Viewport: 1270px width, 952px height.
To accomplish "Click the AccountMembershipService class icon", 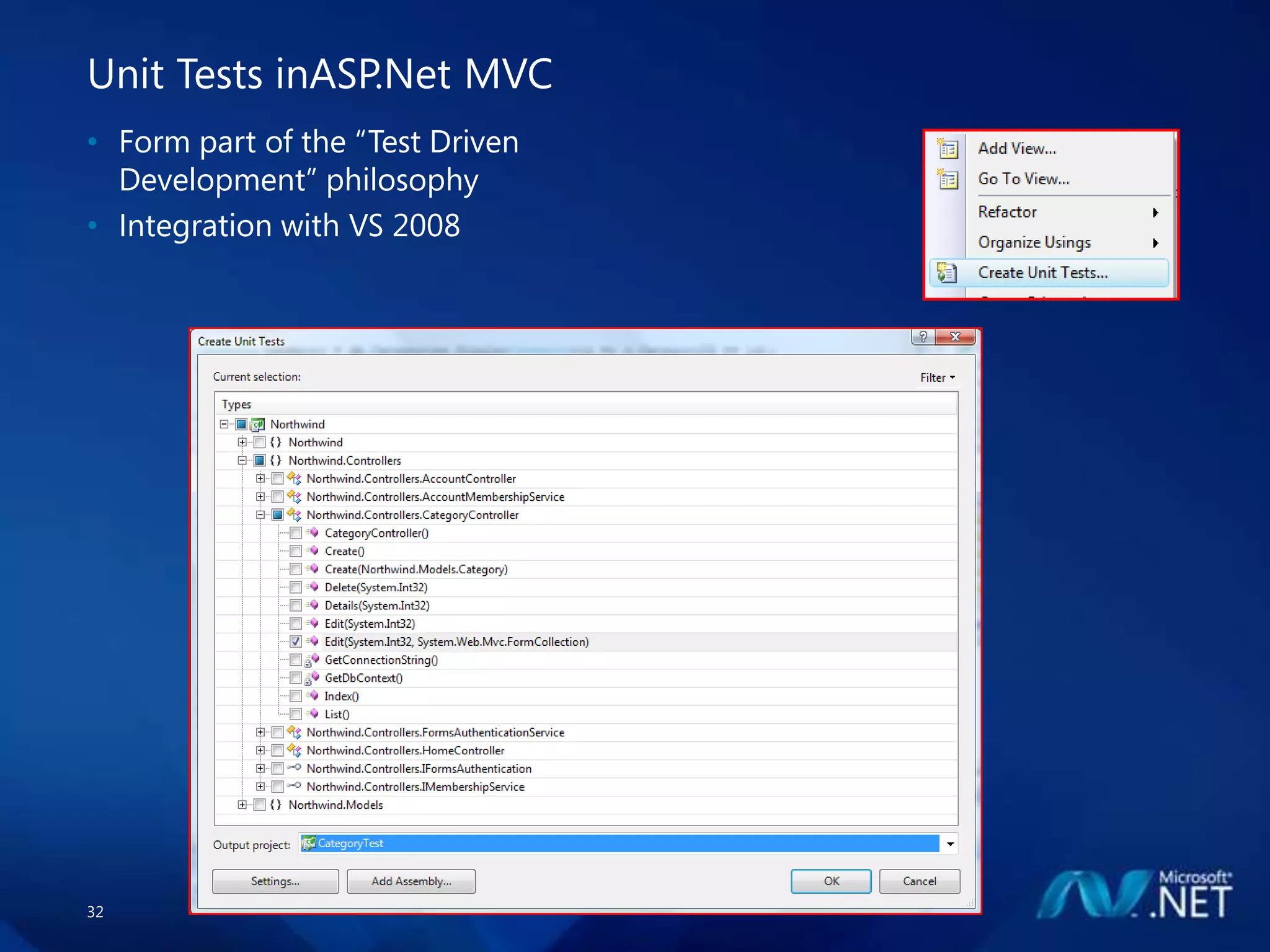I will point(295,496).
